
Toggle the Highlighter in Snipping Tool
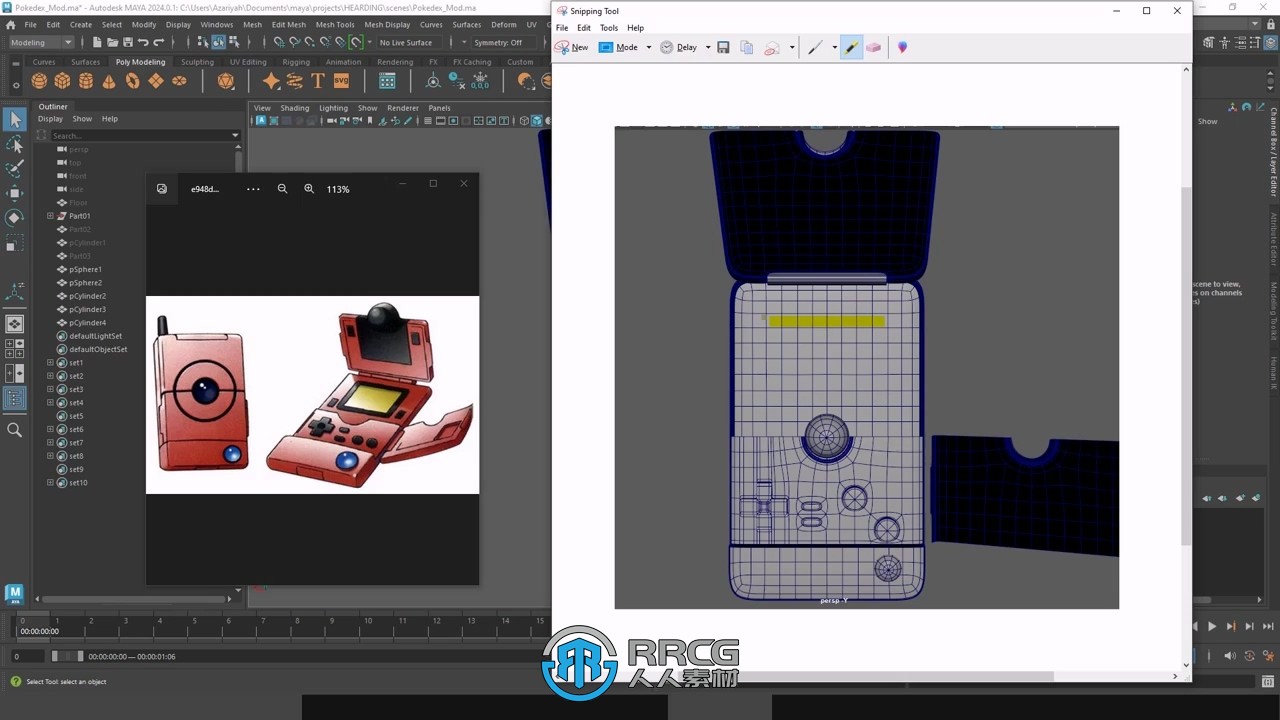[851, 47]
